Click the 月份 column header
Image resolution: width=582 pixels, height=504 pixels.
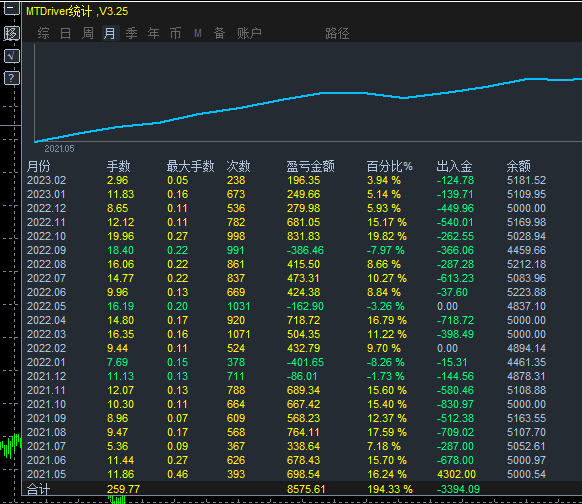click(x=38, y=166)
